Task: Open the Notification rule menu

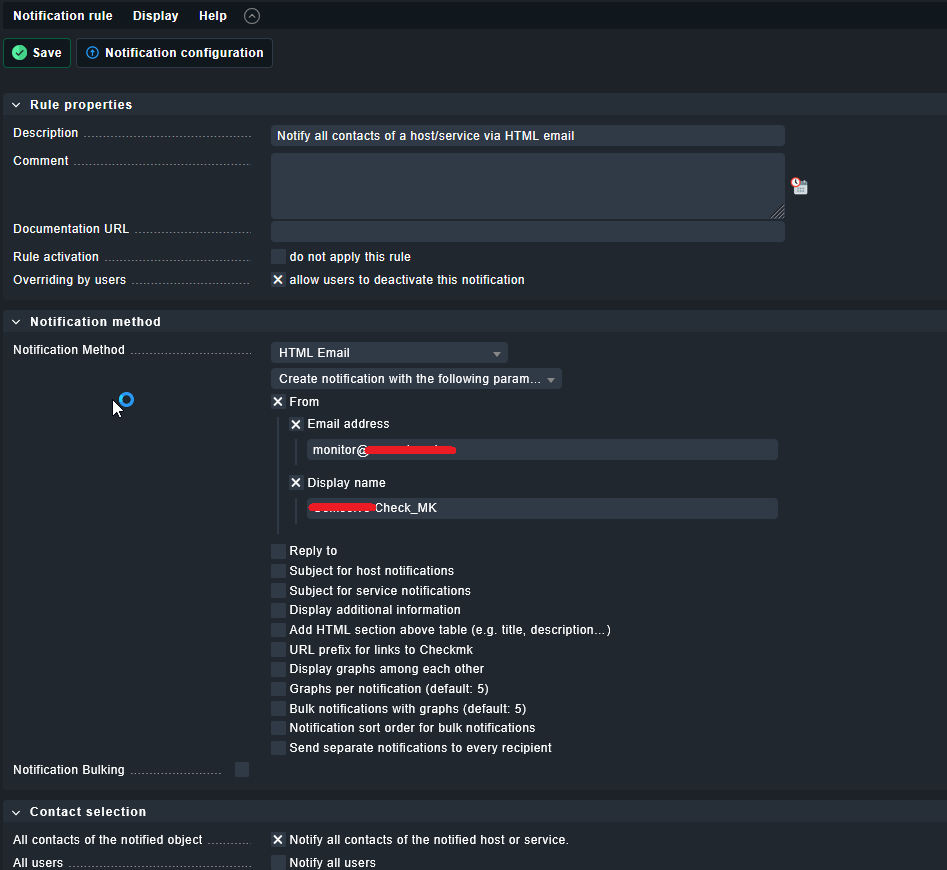Action: pyautogui.click(x=63, y=16)
